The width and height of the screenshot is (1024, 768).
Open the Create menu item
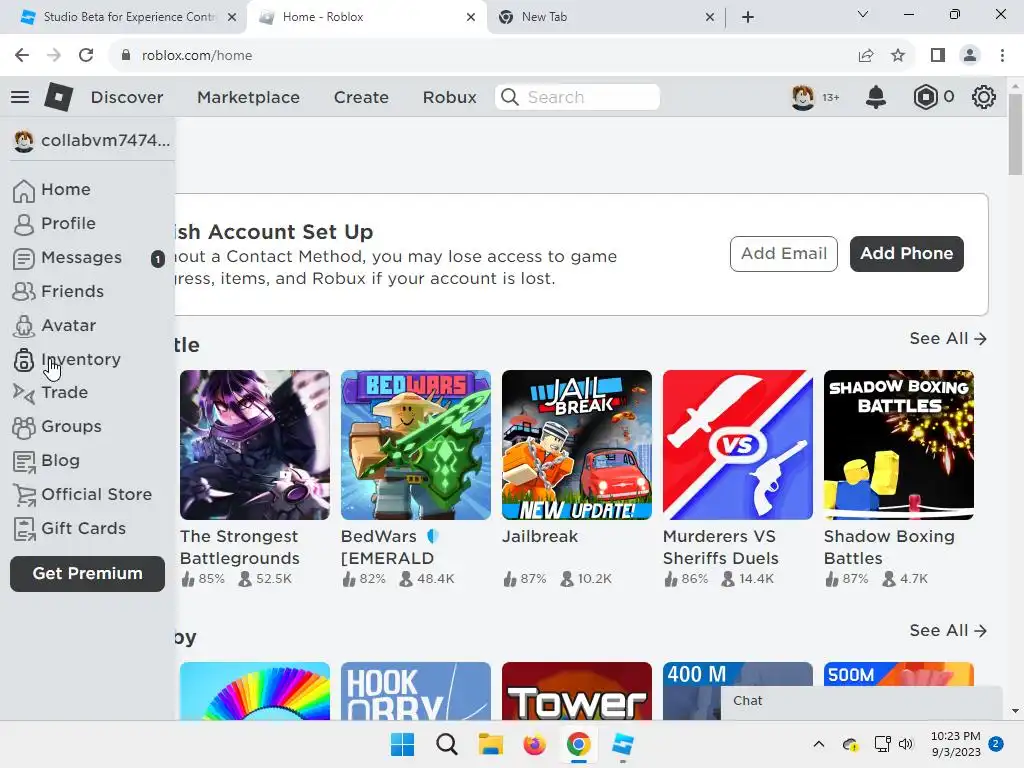[x=361, y=97]
